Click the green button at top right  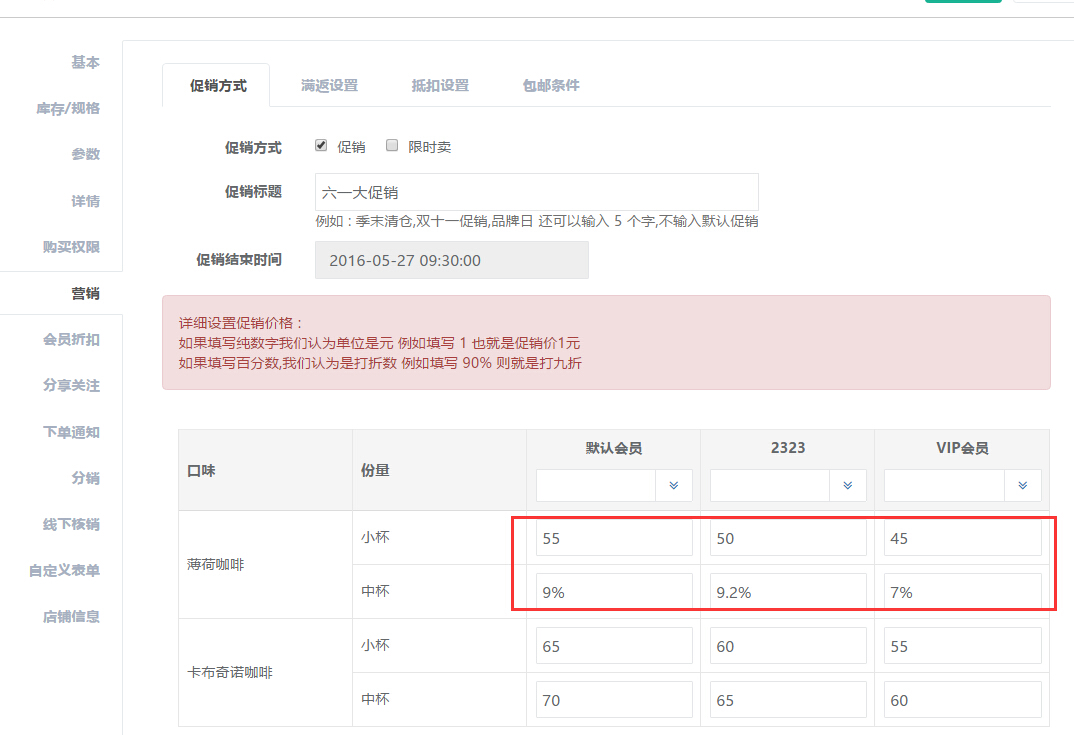tap(962, 1)
